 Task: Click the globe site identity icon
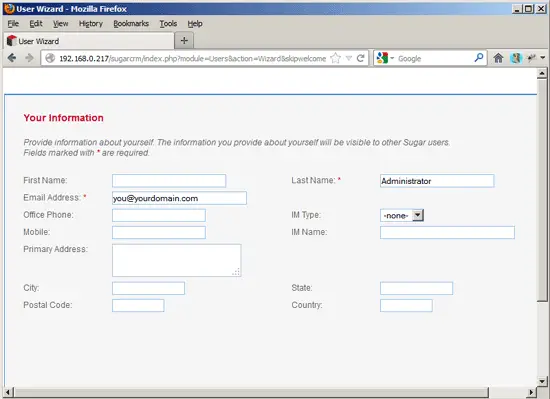coord(50,58)
